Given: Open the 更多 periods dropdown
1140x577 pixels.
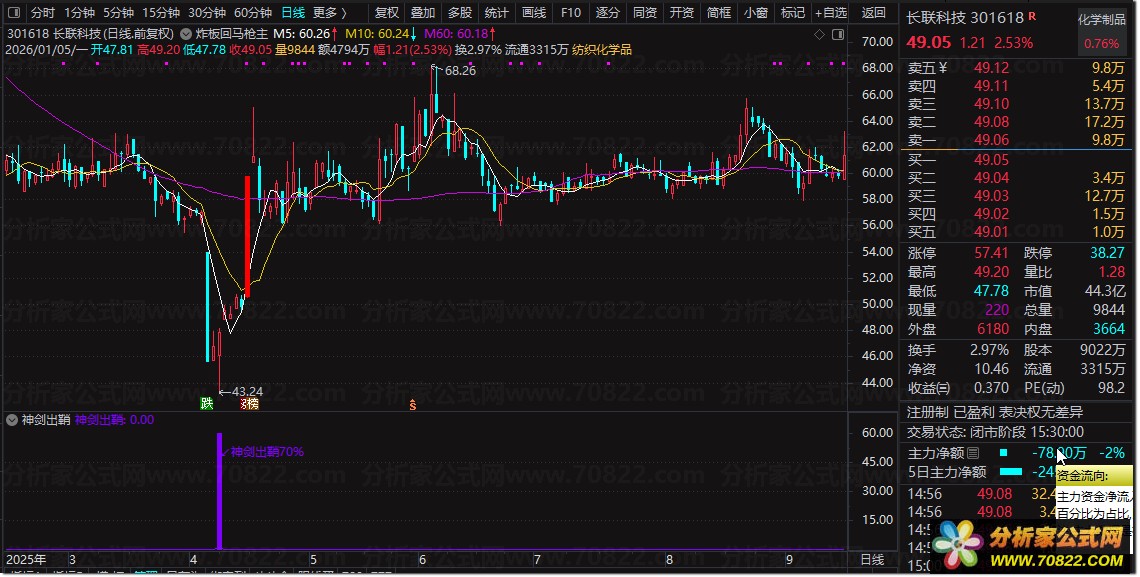Looking at the screenshot, I should point(330,13).
